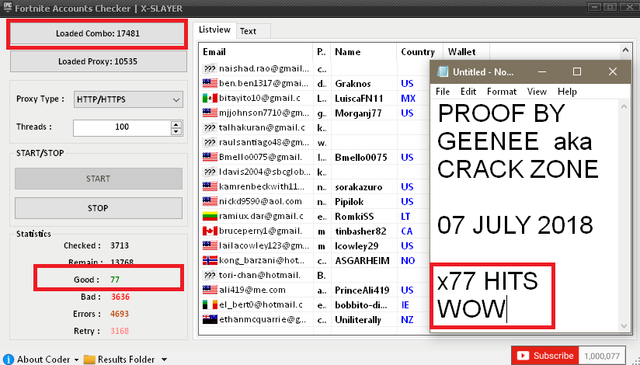This screenshot has width=640, height=365.
Task: Open Notepad's Edit menu
Action: [x=468, y=92]
